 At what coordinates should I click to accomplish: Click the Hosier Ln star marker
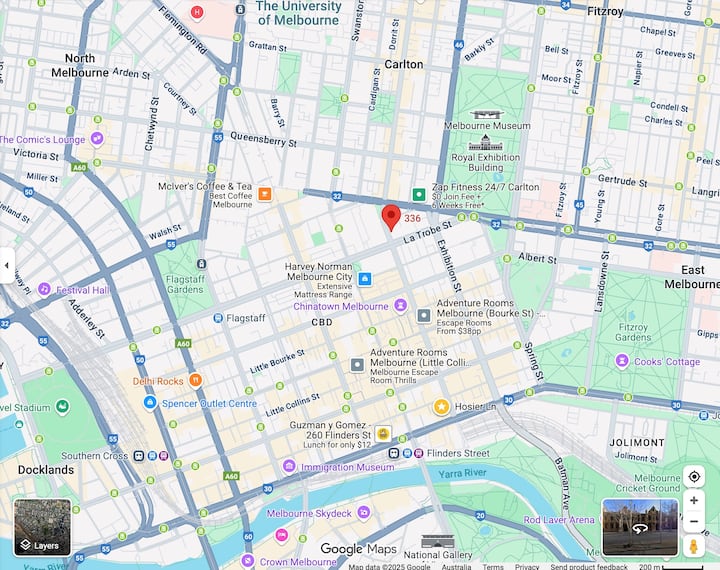coord(441,406)
